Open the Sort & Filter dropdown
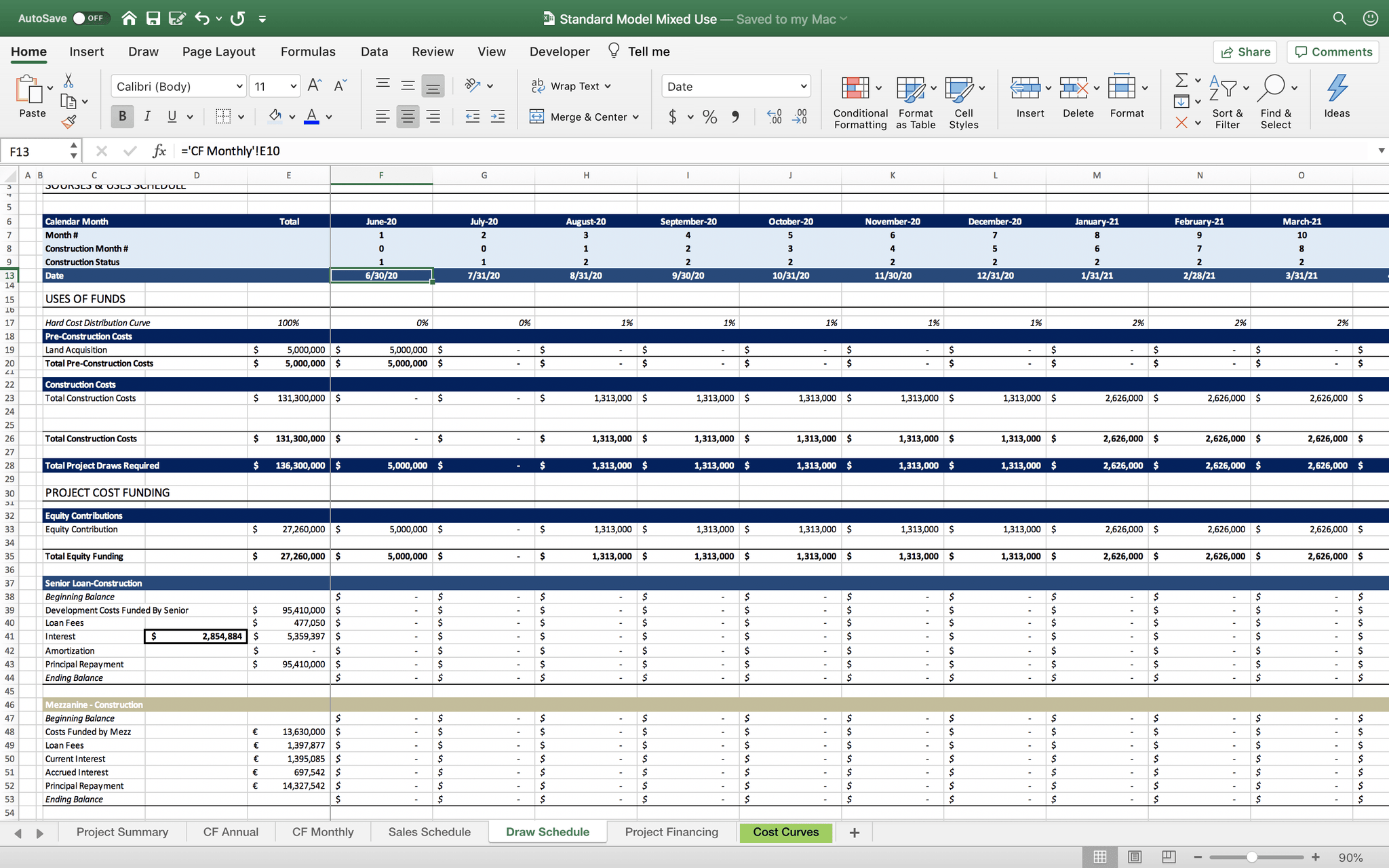The width and height of the screenshot is (1389, 868). click(1228, 102)
